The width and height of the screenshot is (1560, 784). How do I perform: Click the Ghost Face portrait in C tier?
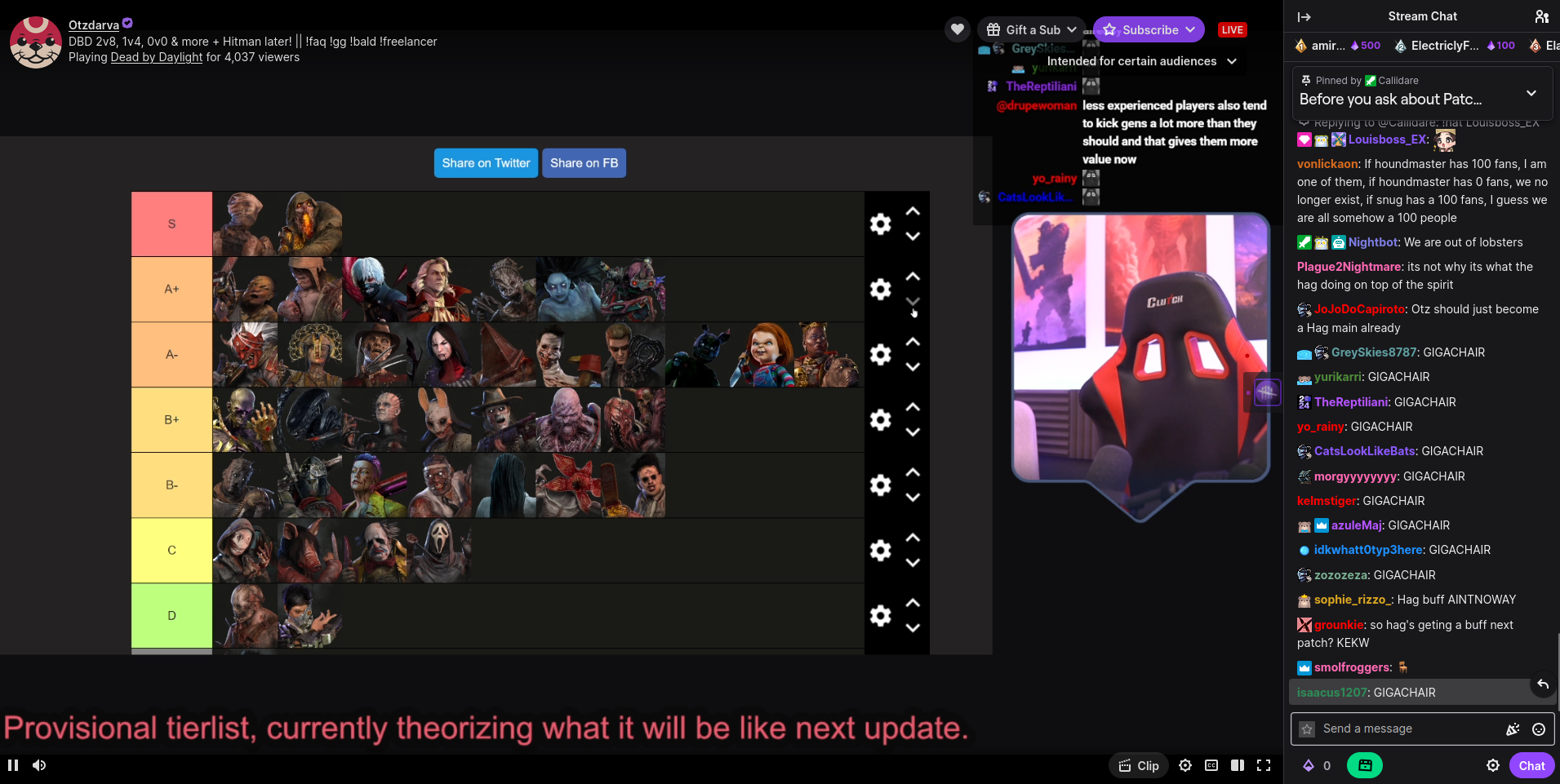(x=440, y=551)
